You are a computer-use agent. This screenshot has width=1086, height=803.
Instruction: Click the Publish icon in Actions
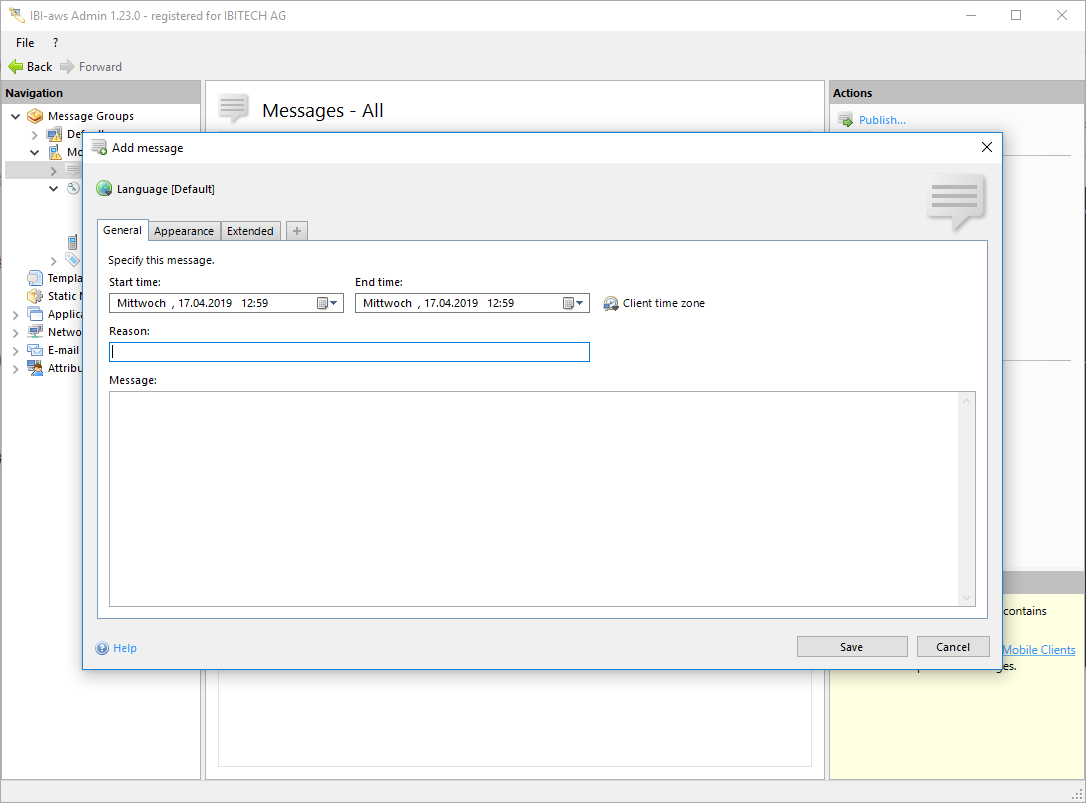(x=845, y=120)
